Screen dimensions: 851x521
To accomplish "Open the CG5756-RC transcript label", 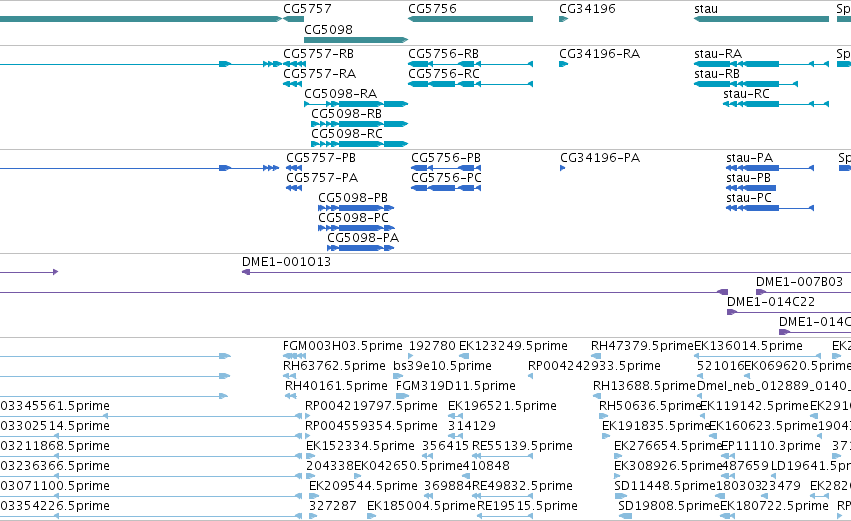I will pos(444,74).
